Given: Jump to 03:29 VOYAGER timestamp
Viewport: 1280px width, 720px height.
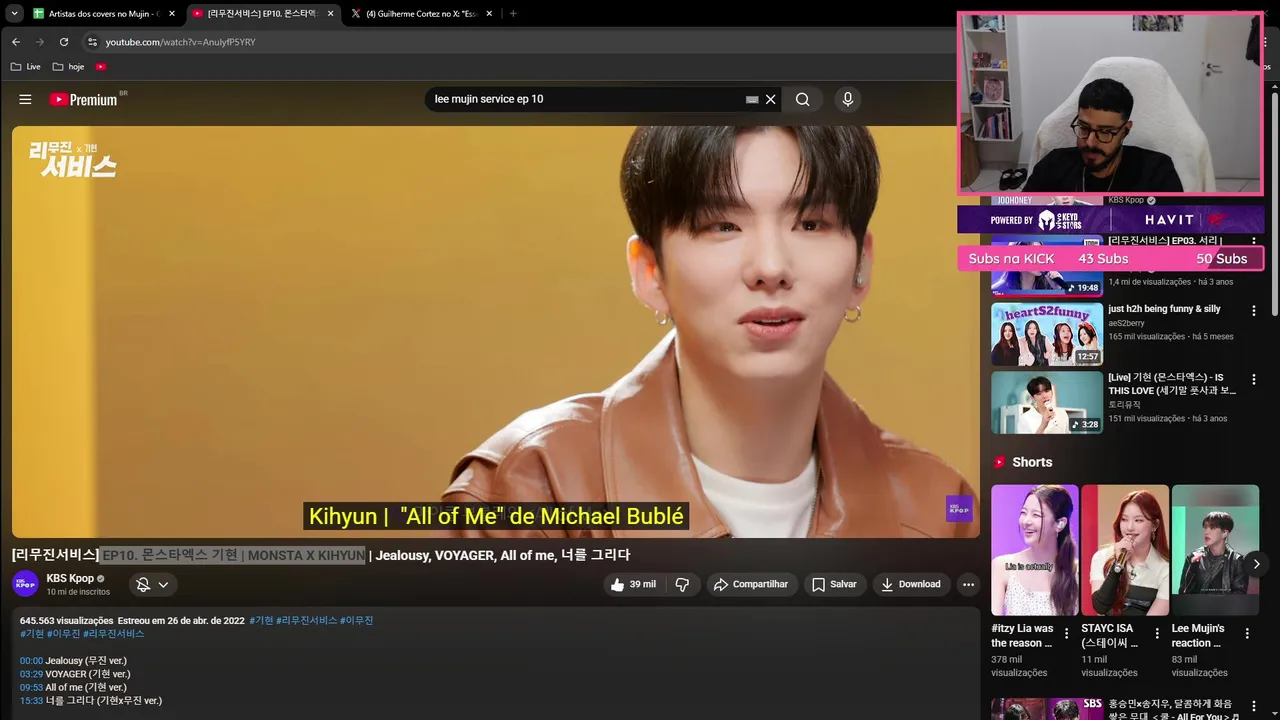Looking at the screenshot, I should pyautogui.click(x=31, y=674).
